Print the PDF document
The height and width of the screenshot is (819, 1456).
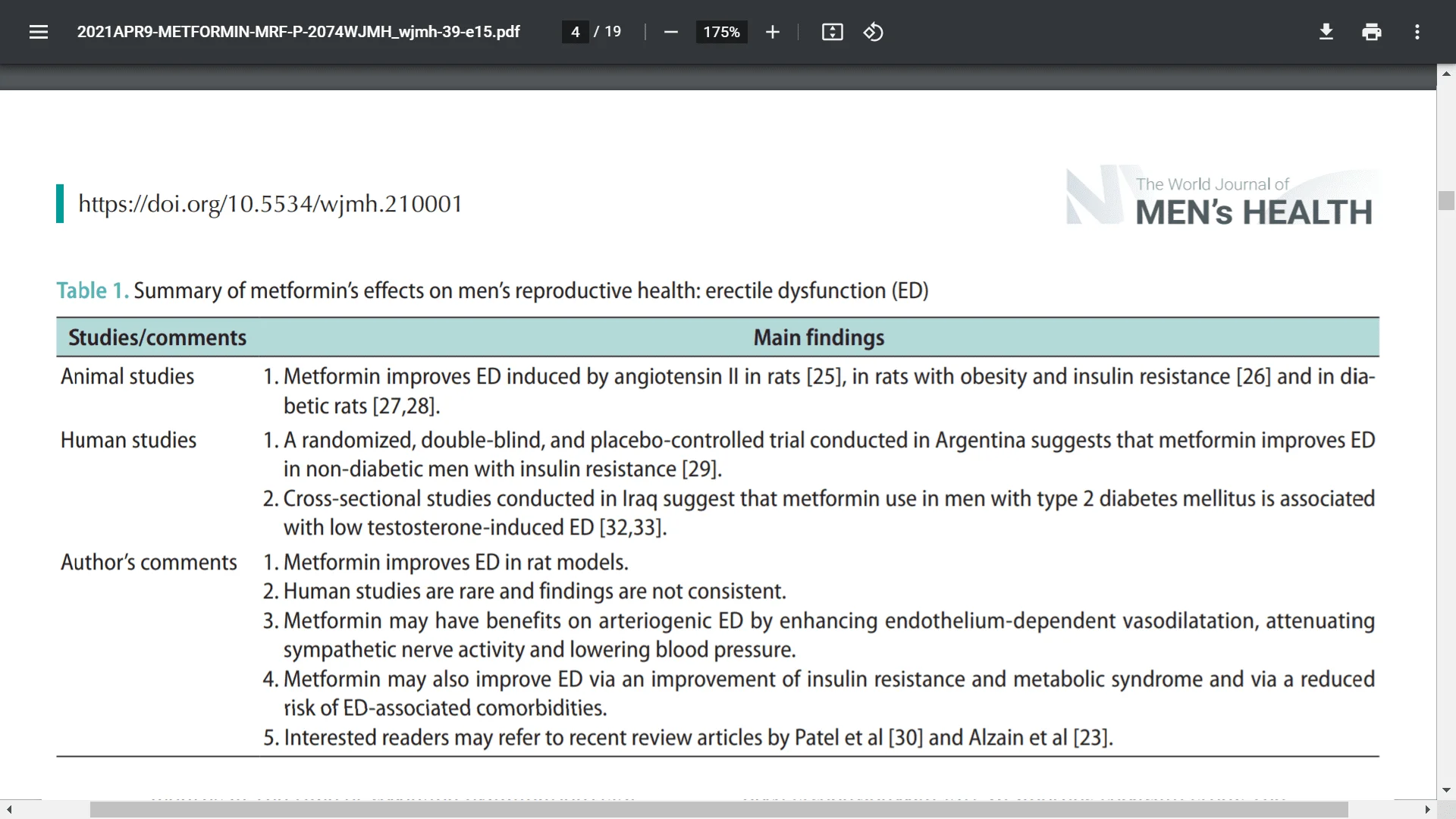pyautogui.click(x=1371, y=32)
